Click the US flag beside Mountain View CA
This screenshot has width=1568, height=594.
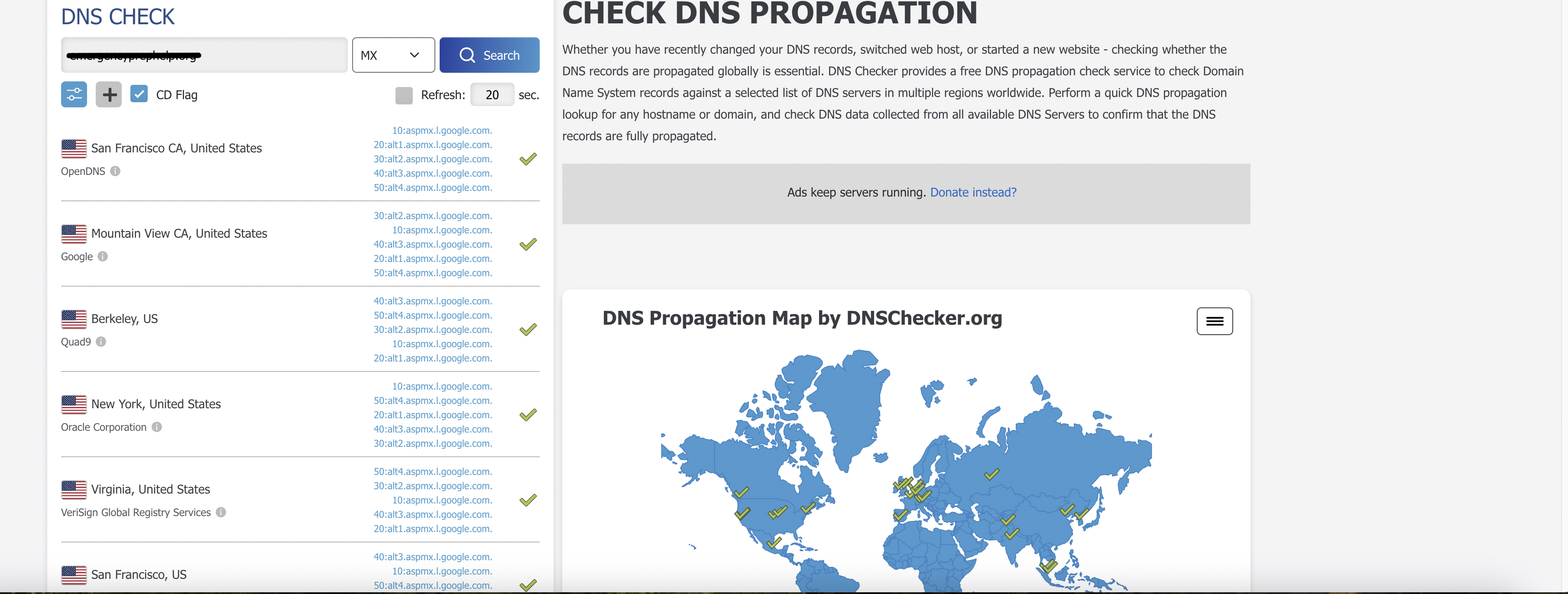point(74,234)
